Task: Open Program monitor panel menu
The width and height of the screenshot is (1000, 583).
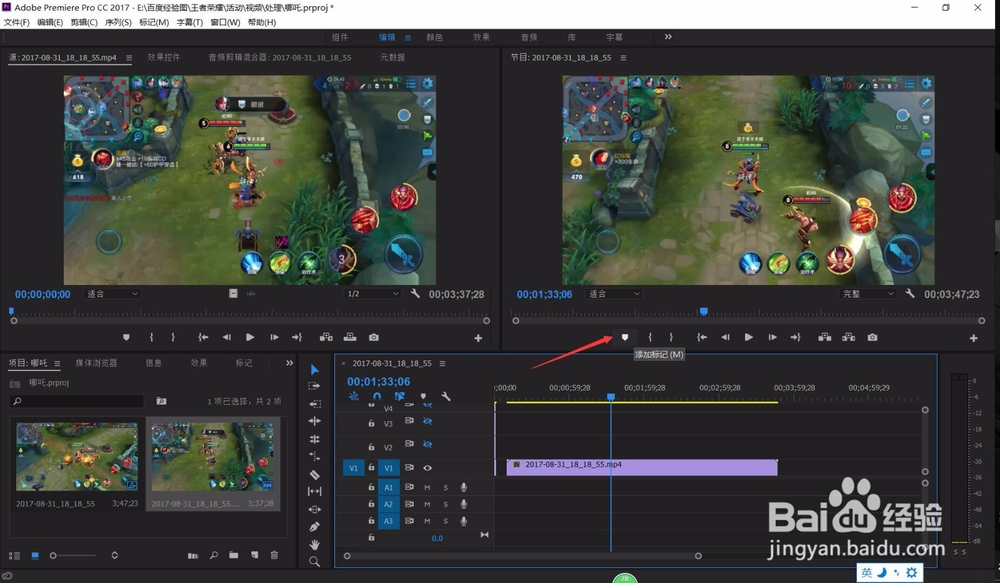Action: point(623,57)
